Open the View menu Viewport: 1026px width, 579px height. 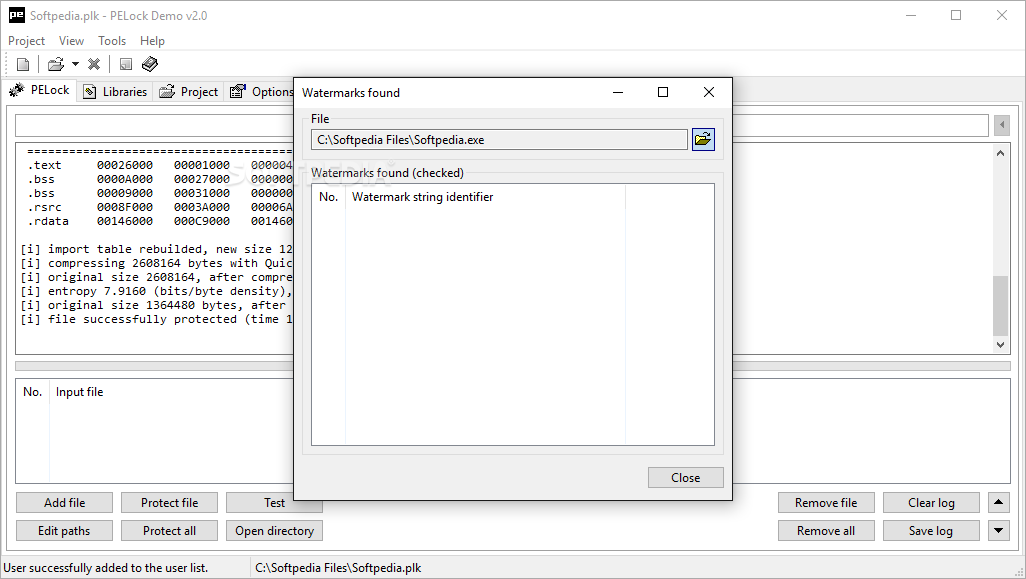(x=71, y=41)
